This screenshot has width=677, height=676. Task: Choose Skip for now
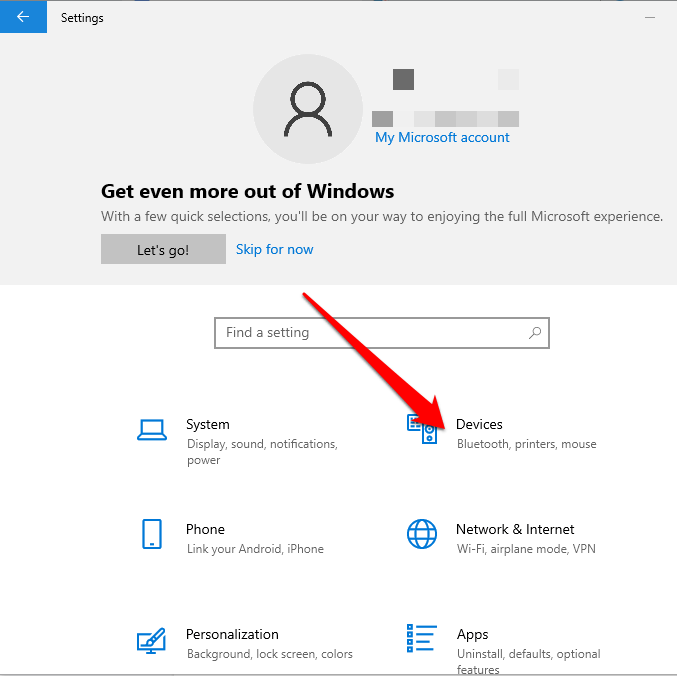(x=274, y=249)
